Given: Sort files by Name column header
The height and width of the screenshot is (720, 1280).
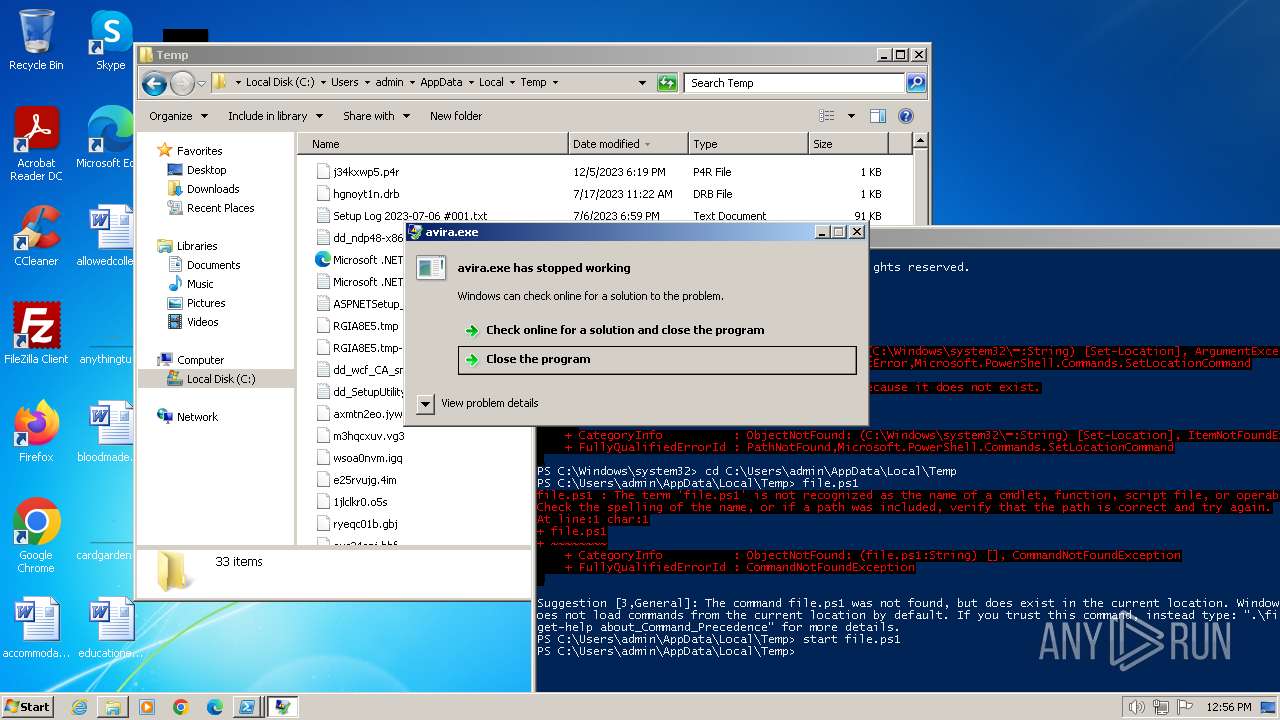Looking at the screenshot, I should pyautogui.click(x=433, y=144).
